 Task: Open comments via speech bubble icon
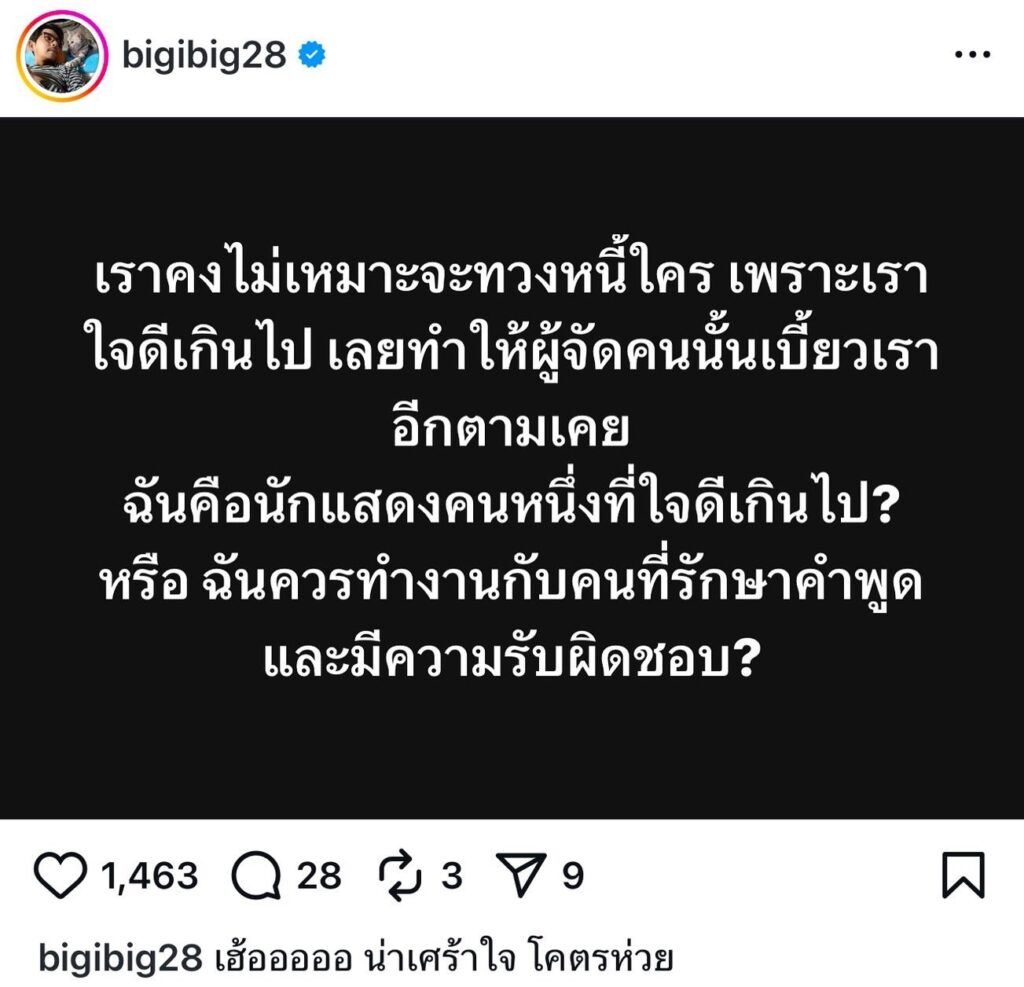pyautogui.click(x=257, y=876)
